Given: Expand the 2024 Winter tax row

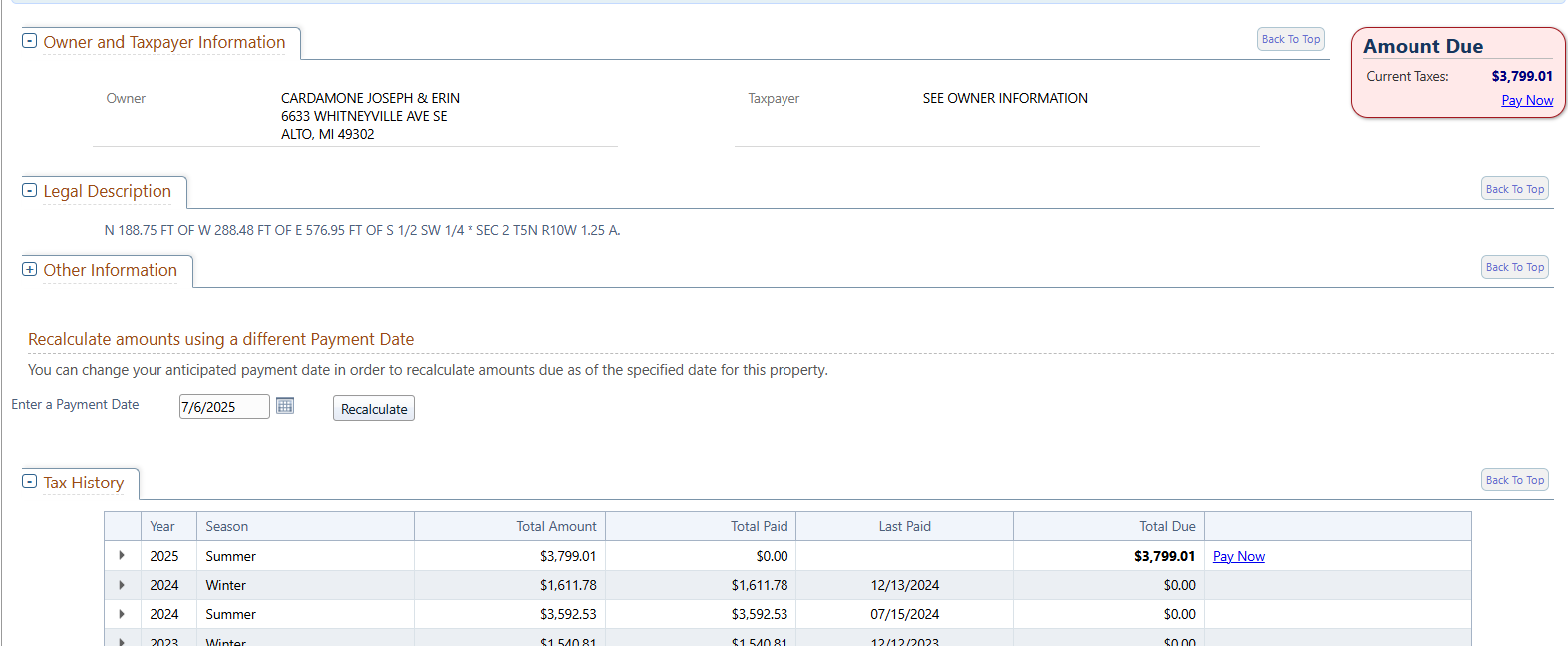Looking at the screenshot, I should pyautogui.click(x=122, y=585).
